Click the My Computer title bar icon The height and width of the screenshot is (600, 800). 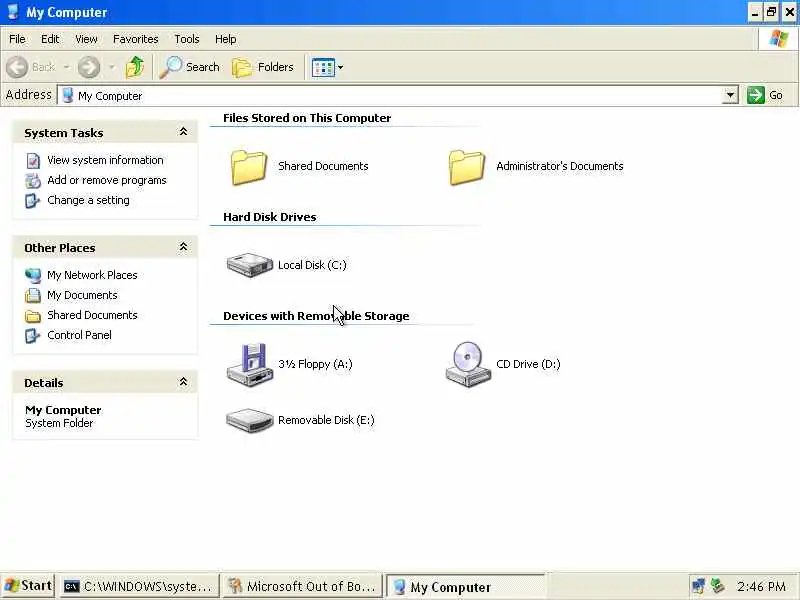(x=13, y=12)
